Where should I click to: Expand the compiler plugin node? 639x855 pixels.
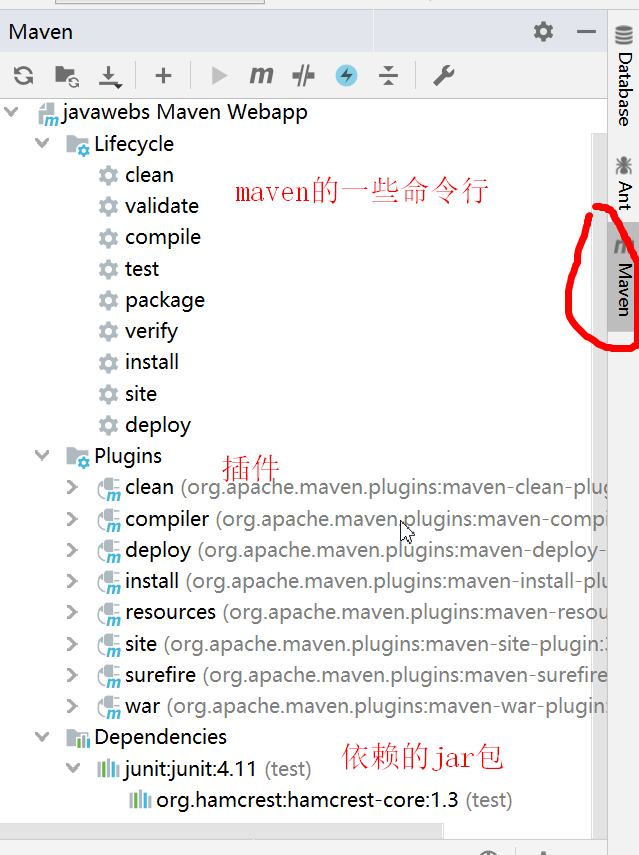72,519
